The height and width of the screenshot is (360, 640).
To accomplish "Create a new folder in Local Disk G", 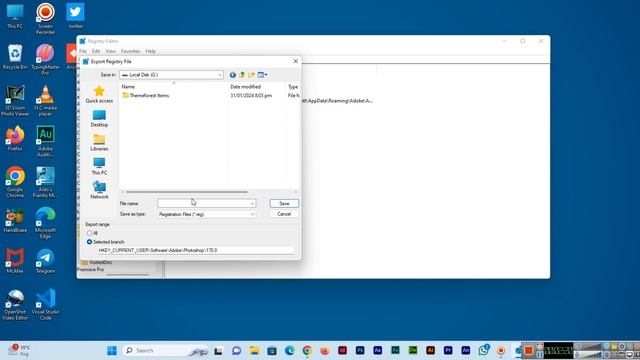I will (x=251, y=75).
